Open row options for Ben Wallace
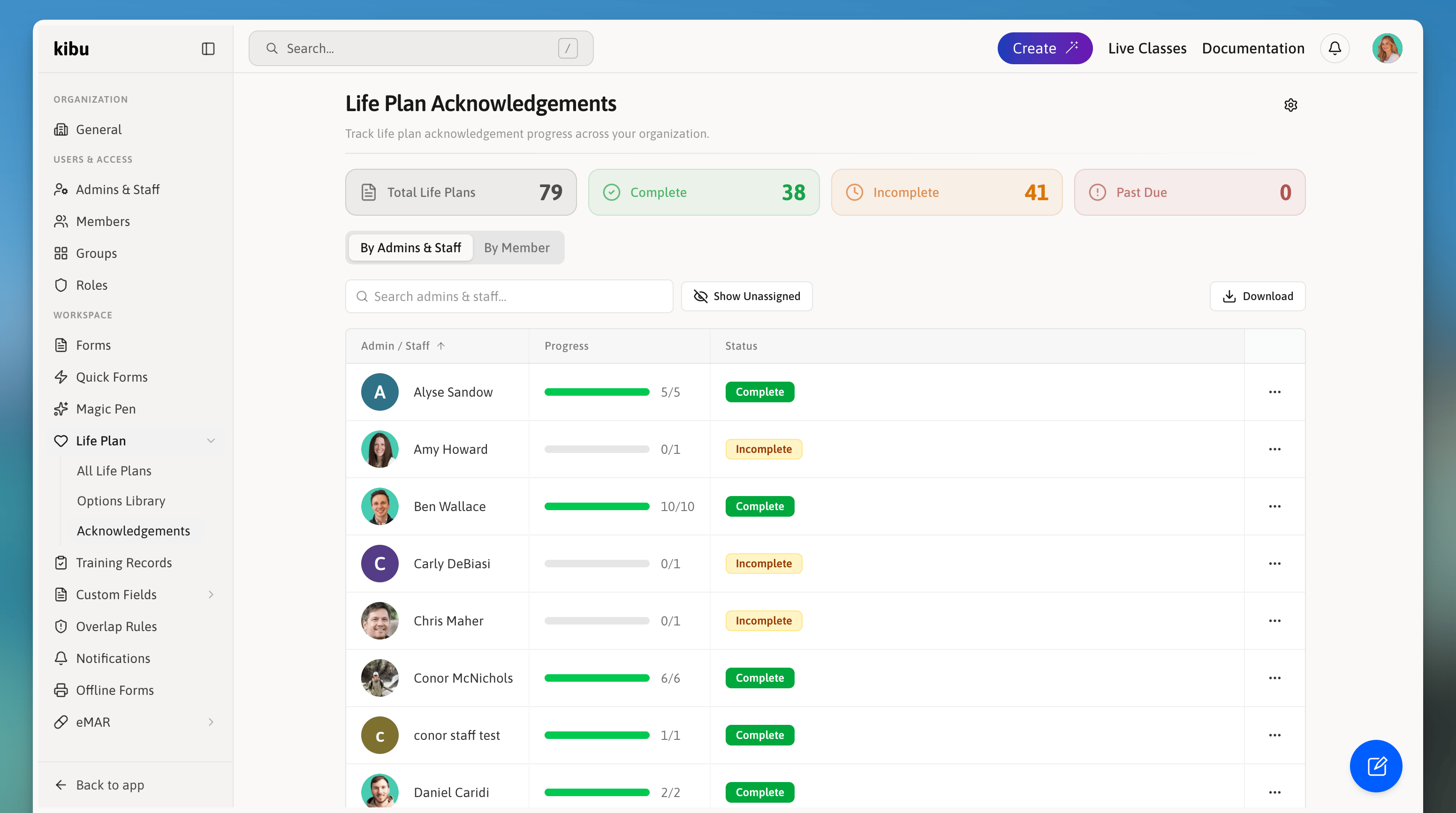The image size is (1456, 813). point(1274,506)
